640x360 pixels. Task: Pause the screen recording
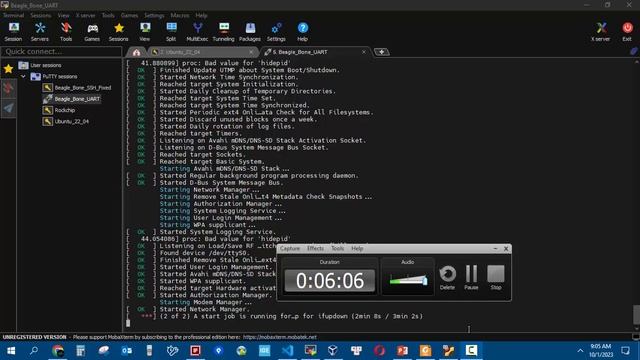[471, 277]
